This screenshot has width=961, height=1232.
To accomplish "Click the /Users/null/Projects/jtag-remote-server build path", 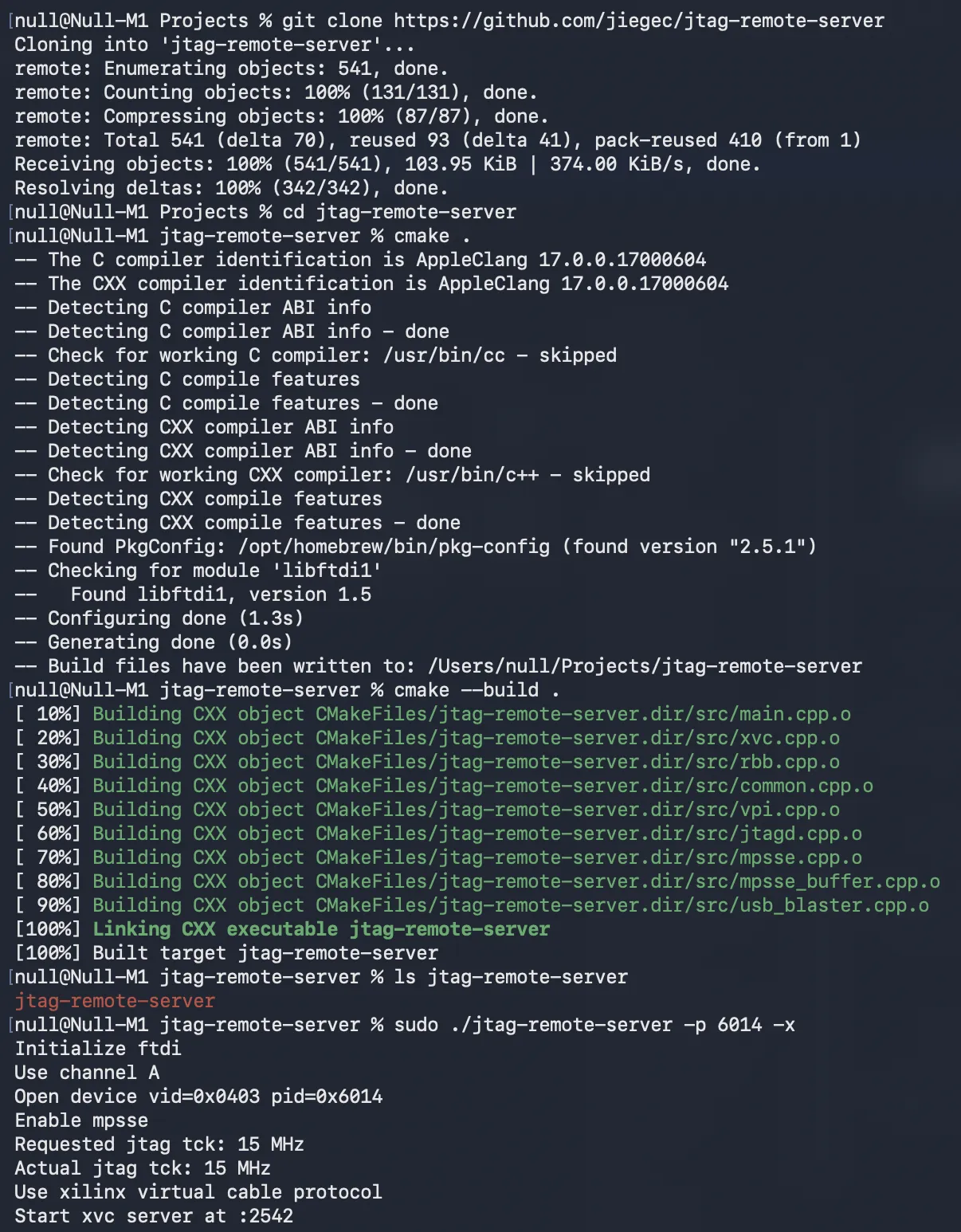I will tap(645, 666).
